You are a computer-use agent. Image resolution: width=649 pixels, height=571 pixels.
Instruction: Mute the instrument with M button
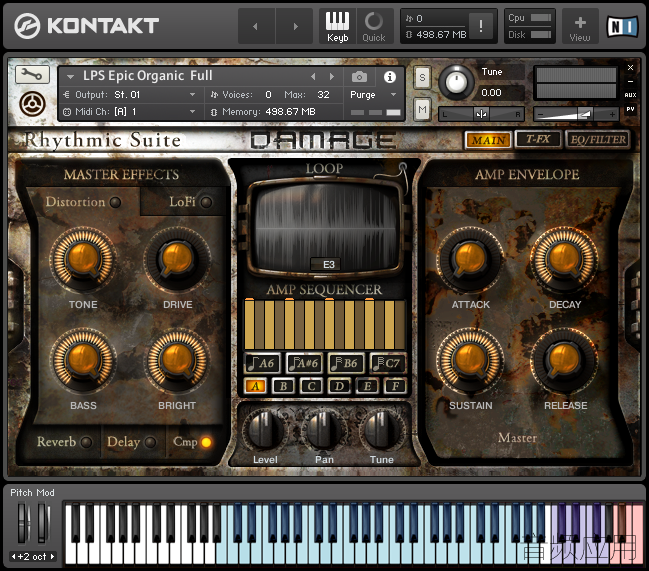[x=422, y=110]
